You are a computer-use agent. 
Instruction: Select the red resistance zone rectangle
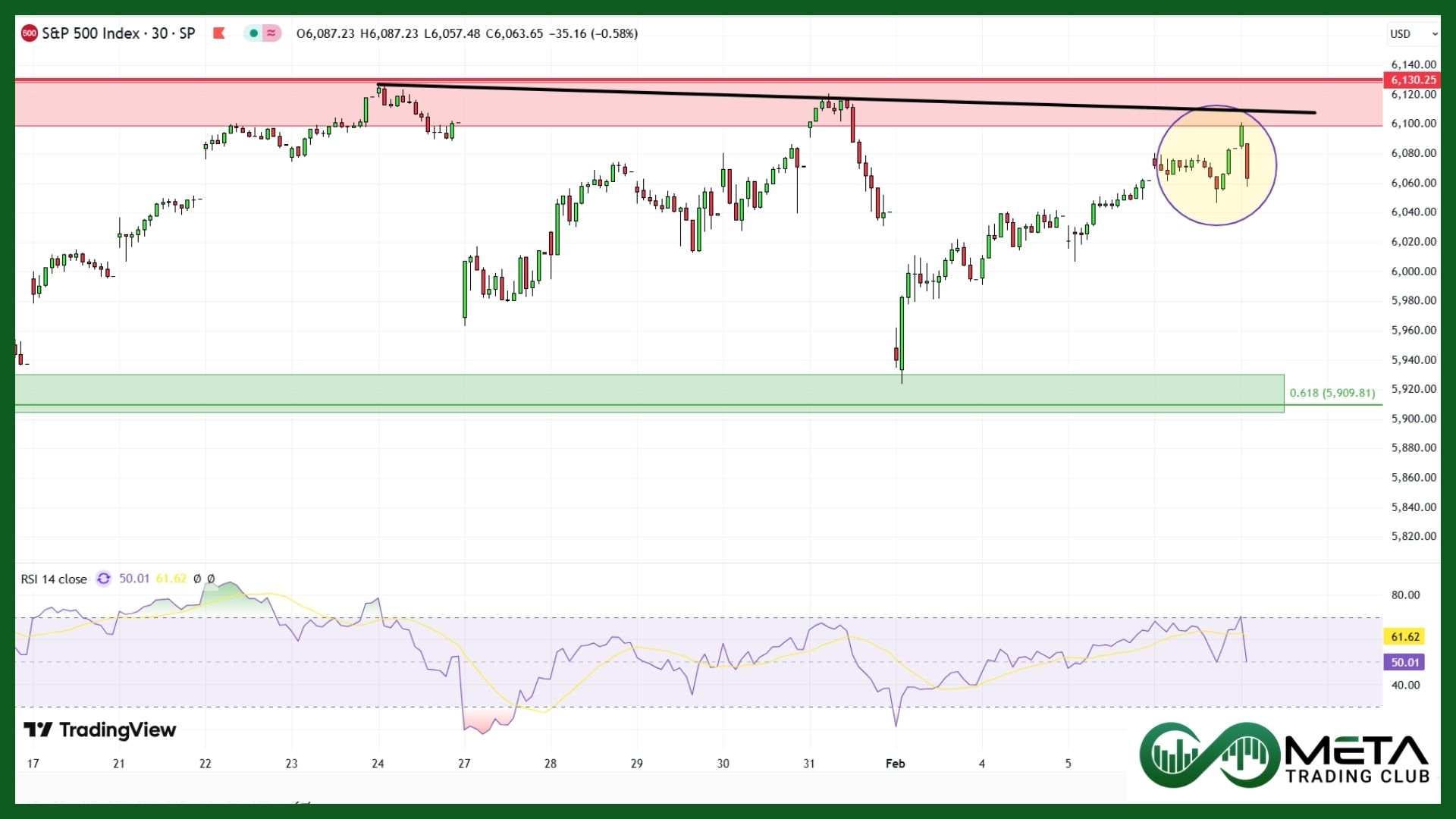[698, 102]
